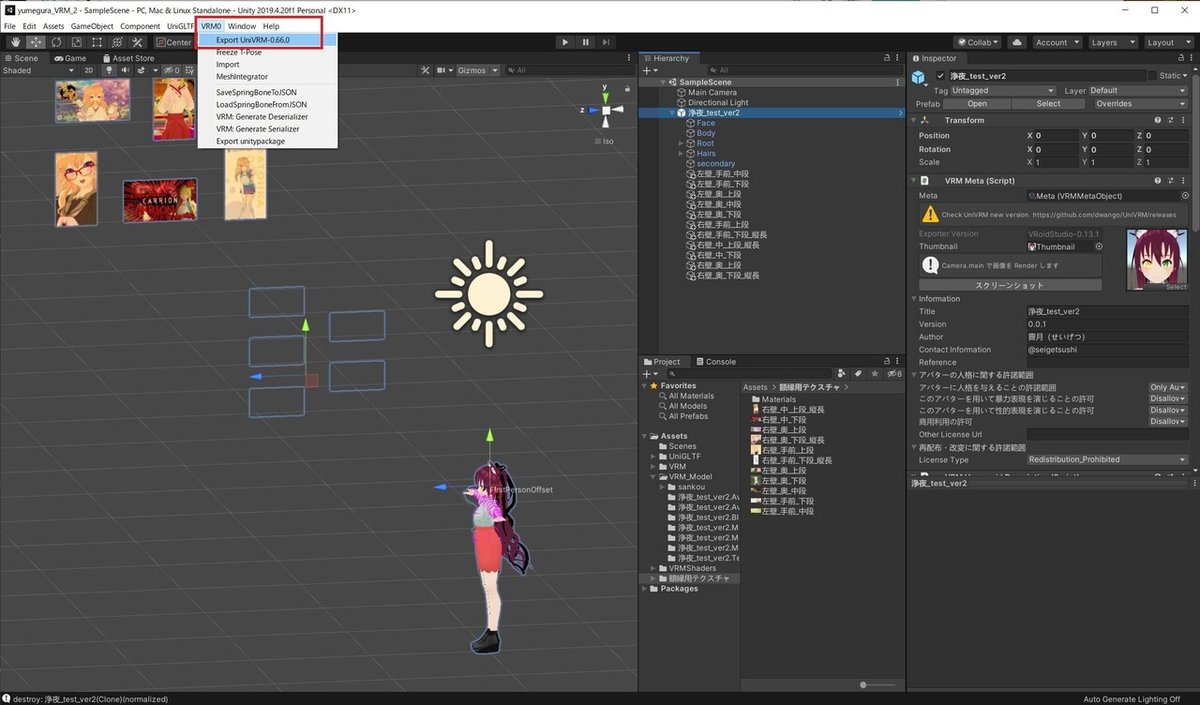Image resolution: width=1200 pixels, height=705 pixels.
Task: Start Play mode
Action: tap(565, 42)
